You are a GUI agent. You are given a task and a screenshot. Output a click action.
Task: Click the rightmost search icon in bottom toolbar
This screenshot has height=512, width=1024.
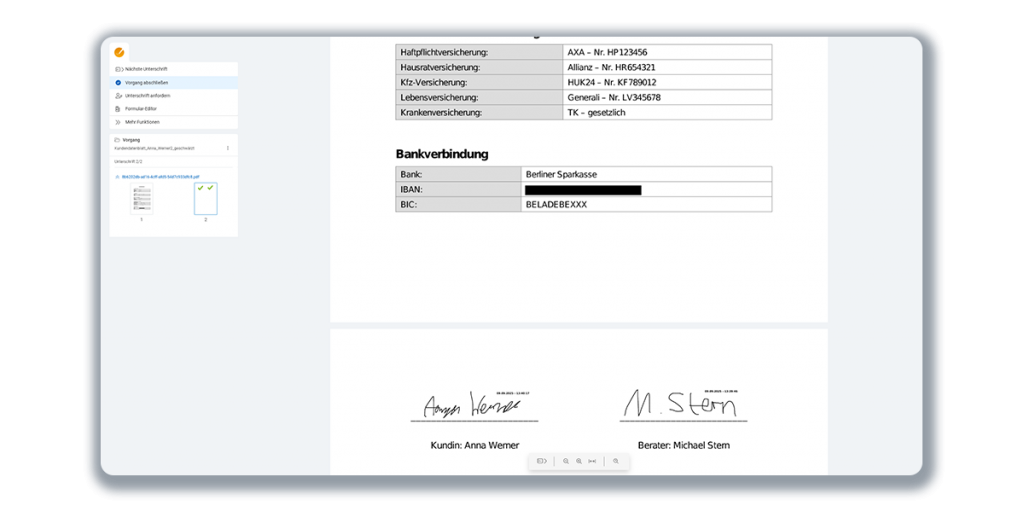(x=616, y=461)
